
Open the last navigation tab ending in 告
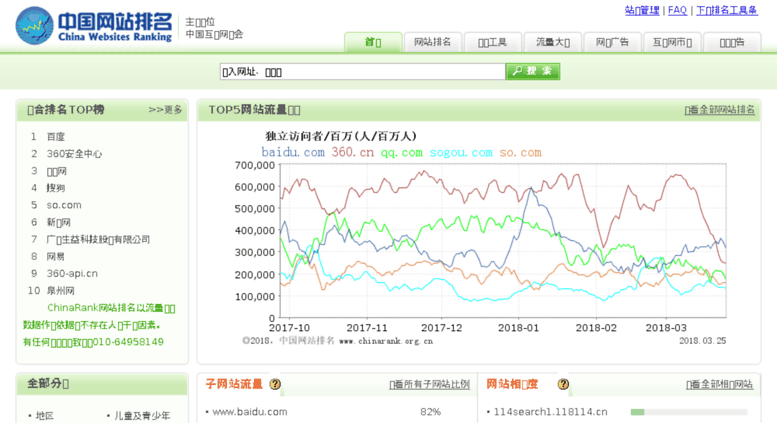pos(732,42)
